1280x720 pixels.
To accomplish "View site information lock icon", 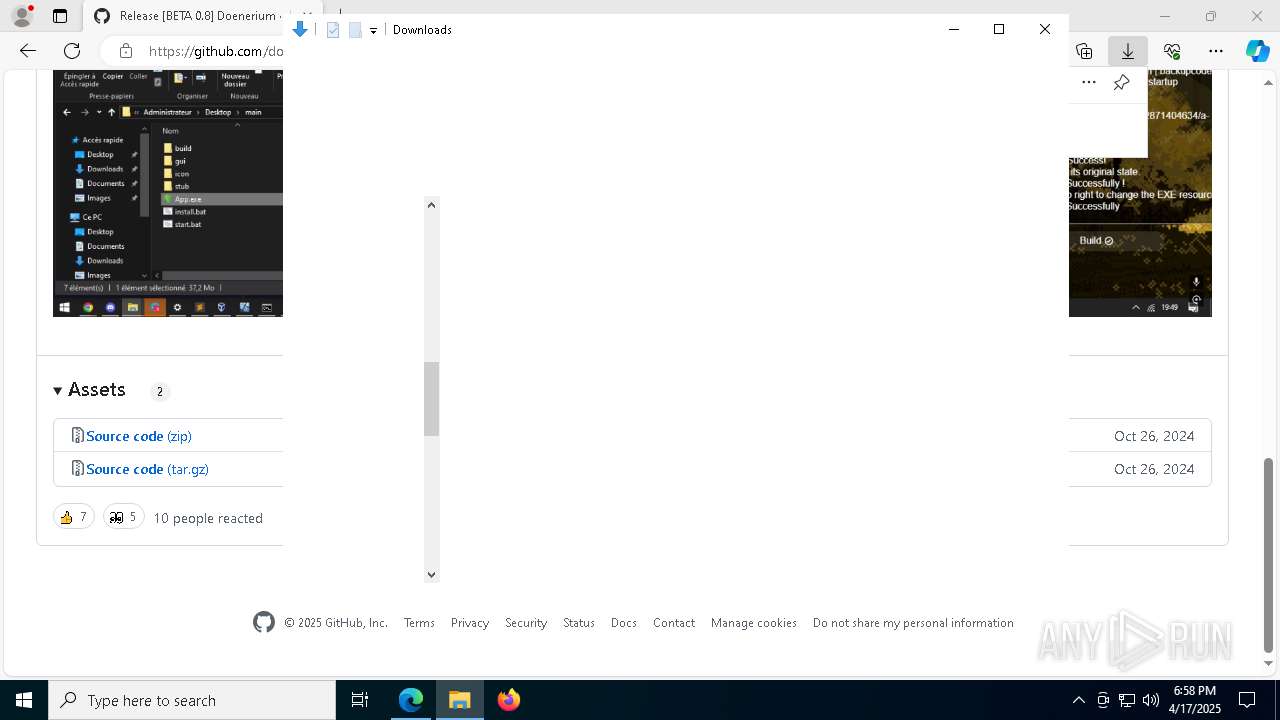I will point(126,51).
